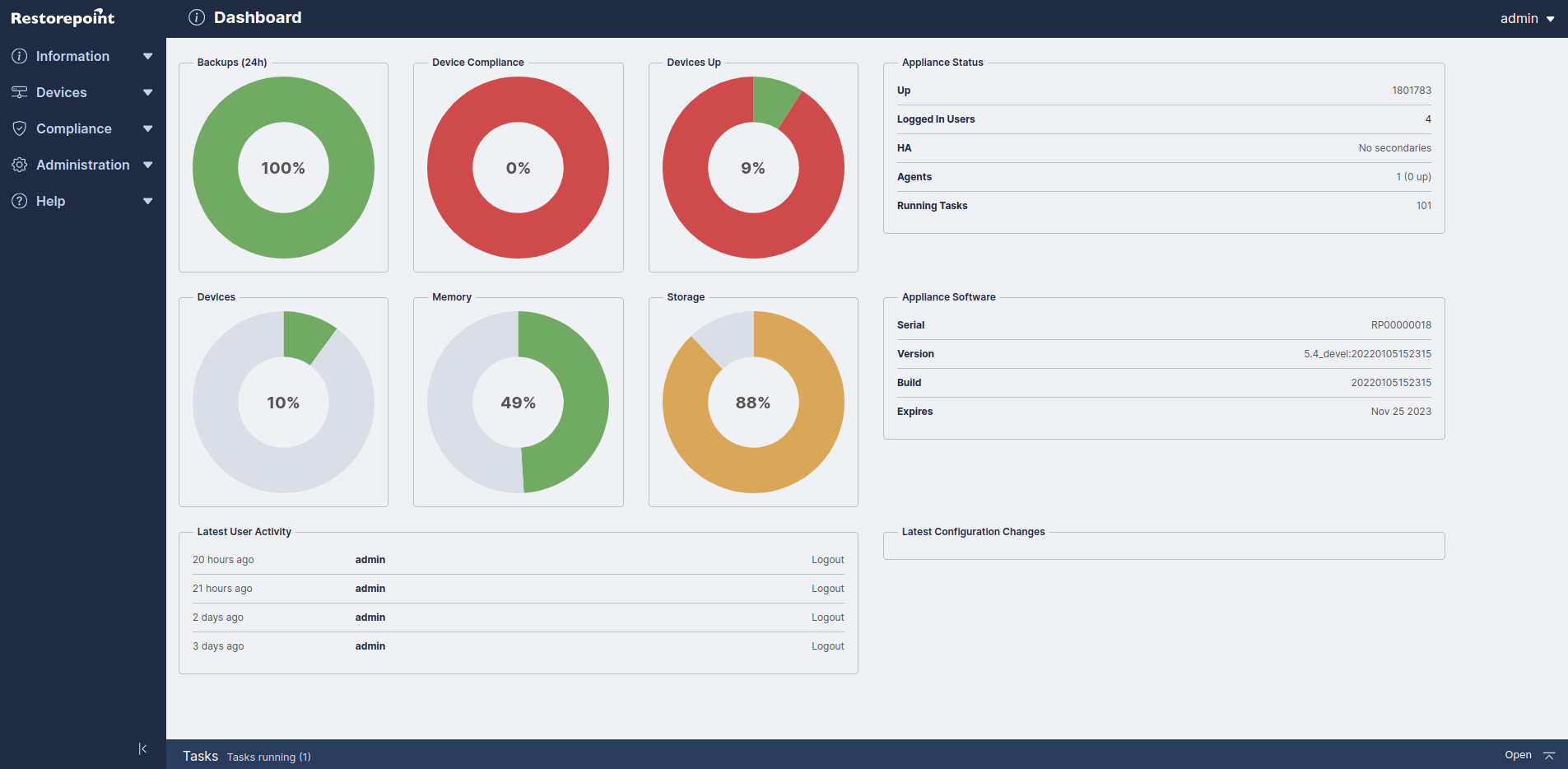Expand the Devices menu chevron

[x=148, y=92]
